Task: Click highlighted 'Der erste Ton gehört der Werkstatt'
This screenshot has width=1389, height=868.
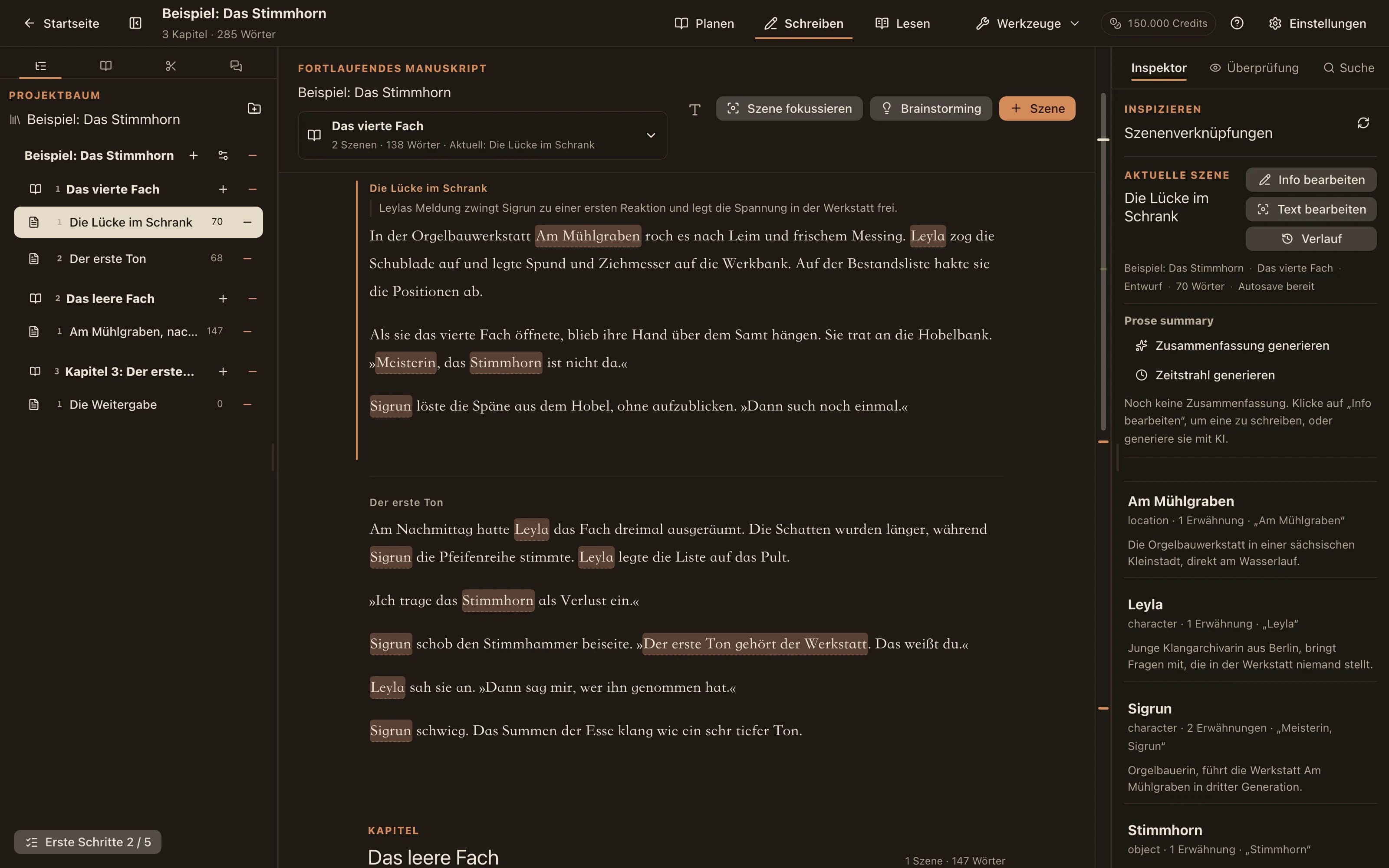Action: [755, 644]
